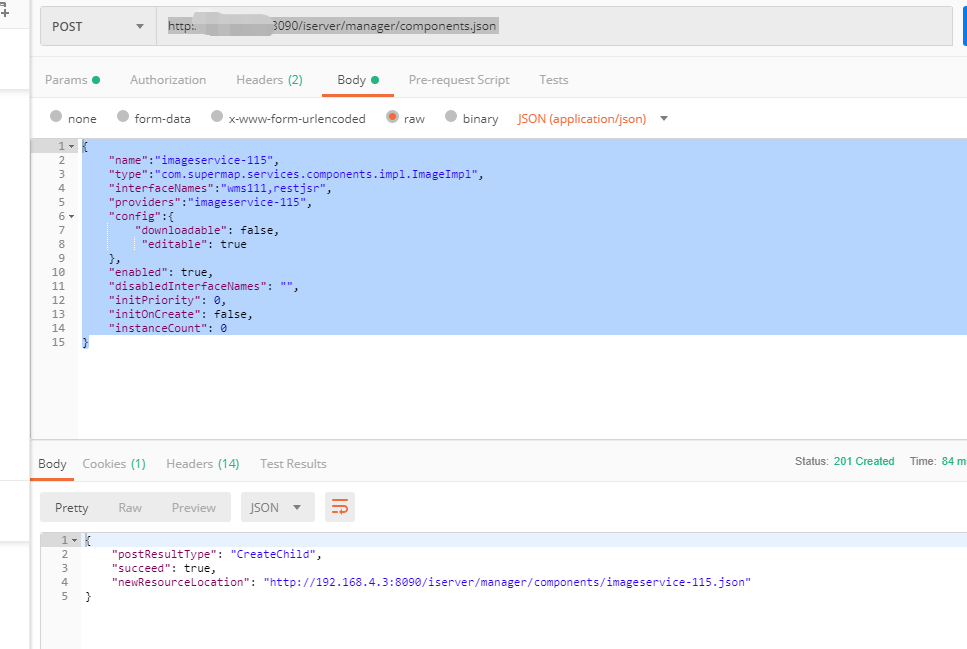967x649 pixels.
Task: Click the "instanceCount" key on line 14
Action: pyautogui.click(x=158, y=328)
